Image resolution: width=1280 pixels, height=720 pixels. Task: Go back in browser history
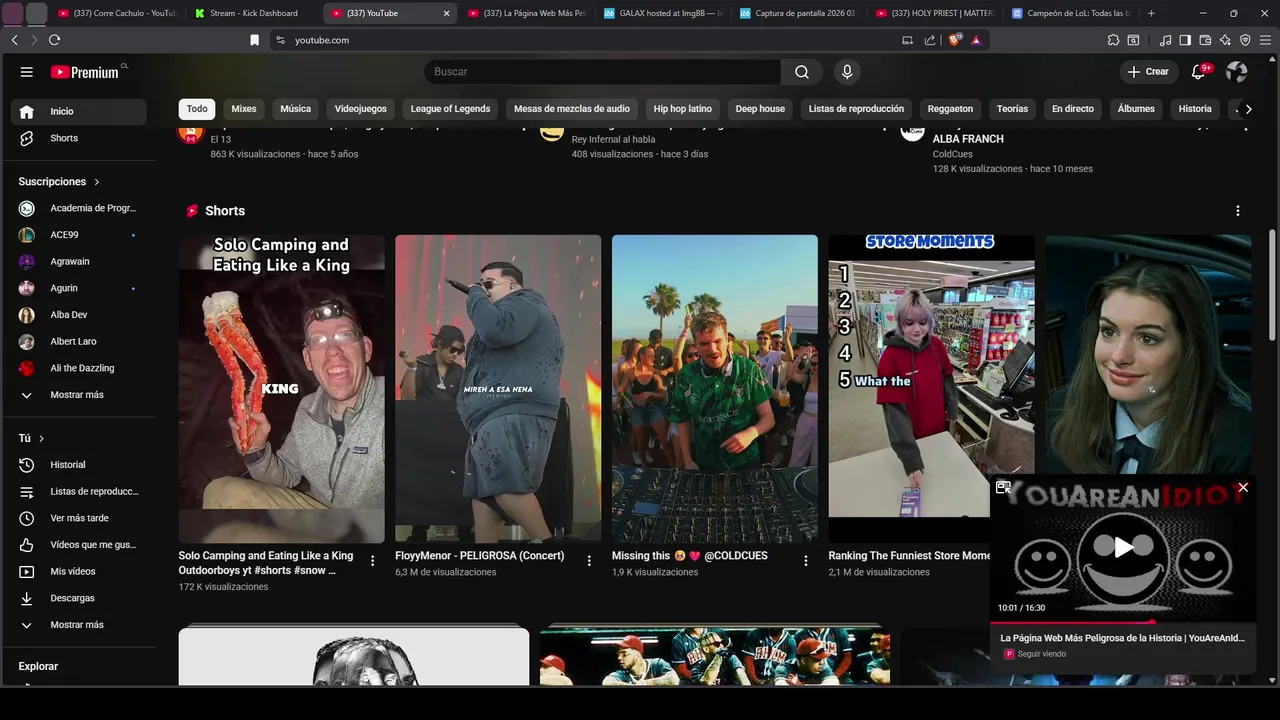pyautogui.click(x=14, y=40)
